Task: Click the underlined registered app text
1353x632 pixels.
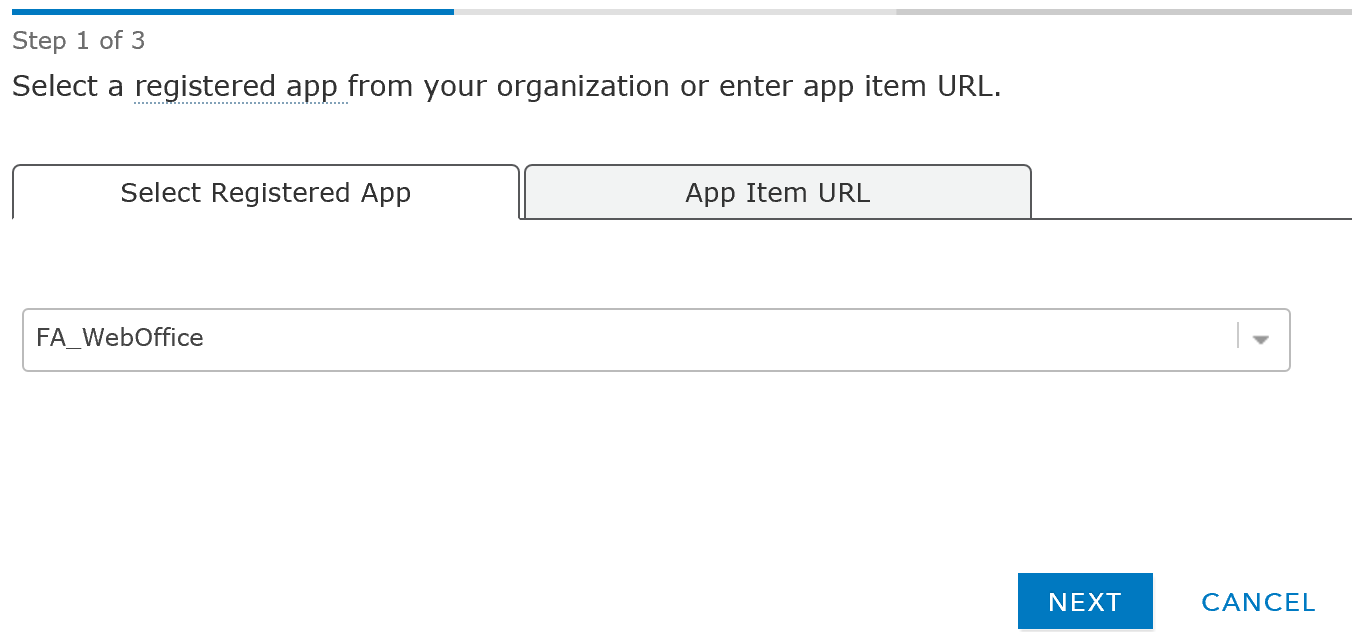Action: [239, 86]
